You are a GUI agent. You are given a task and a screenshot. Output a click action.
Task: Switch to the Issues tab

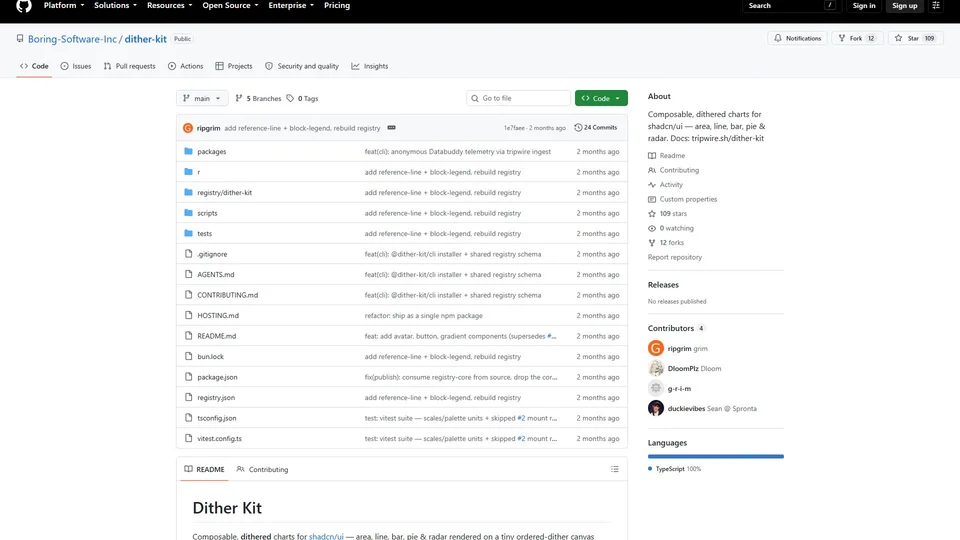click(76, 66)
